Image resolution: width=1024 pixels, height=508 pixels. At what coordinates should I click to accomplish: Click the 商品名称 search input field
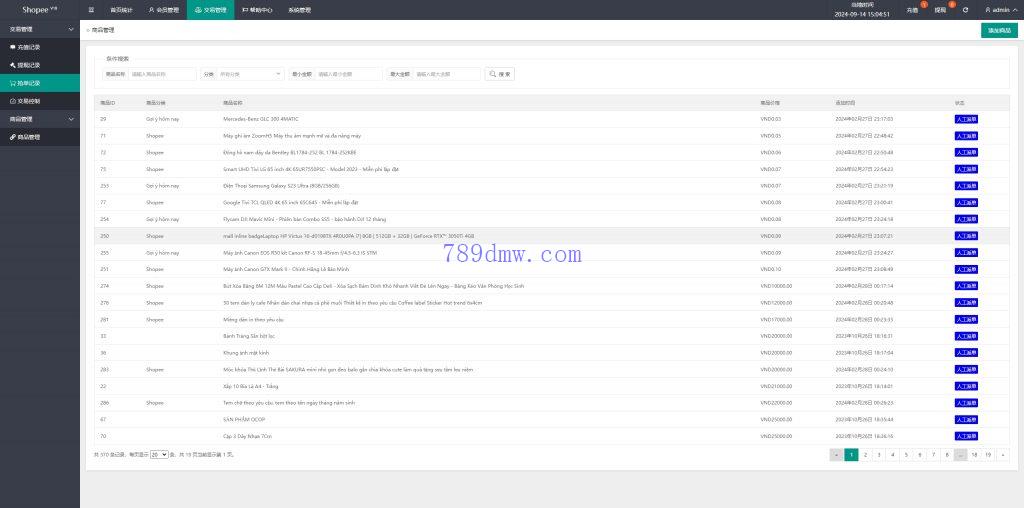pyautogui.click(x=162, y=74)
